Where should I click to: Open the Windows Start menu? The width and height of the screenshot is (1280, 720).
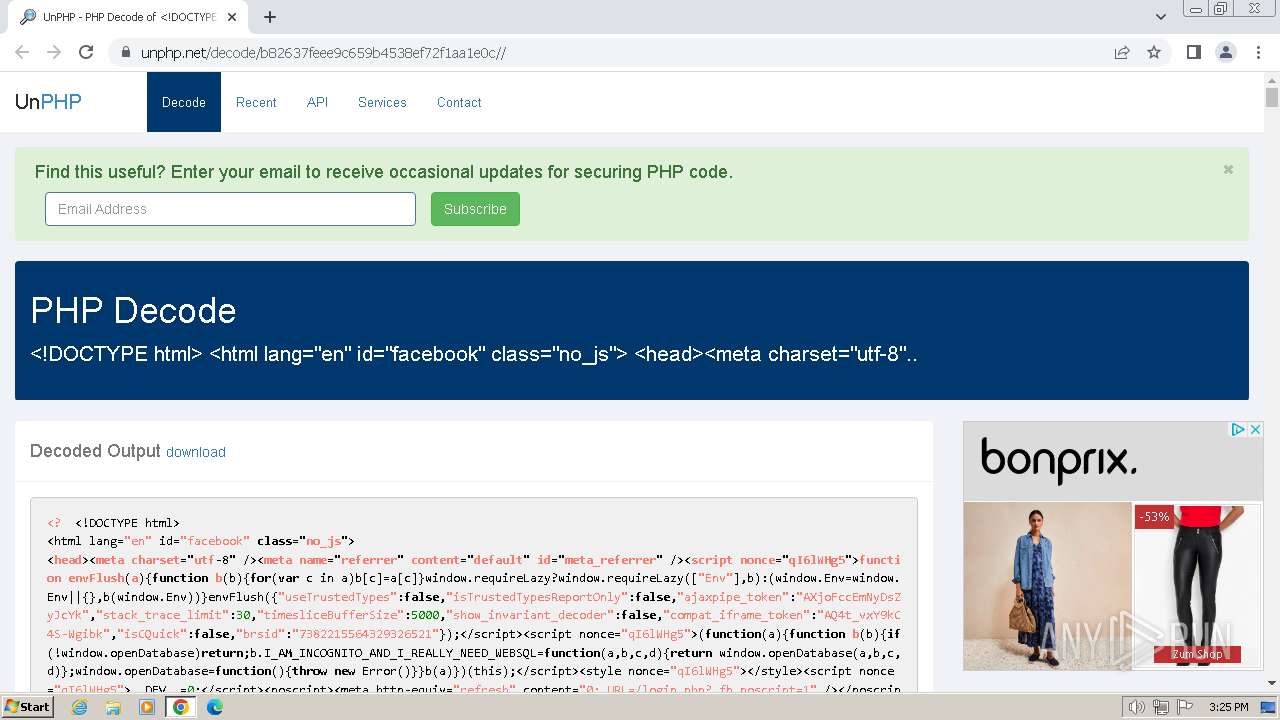(27, 706)
